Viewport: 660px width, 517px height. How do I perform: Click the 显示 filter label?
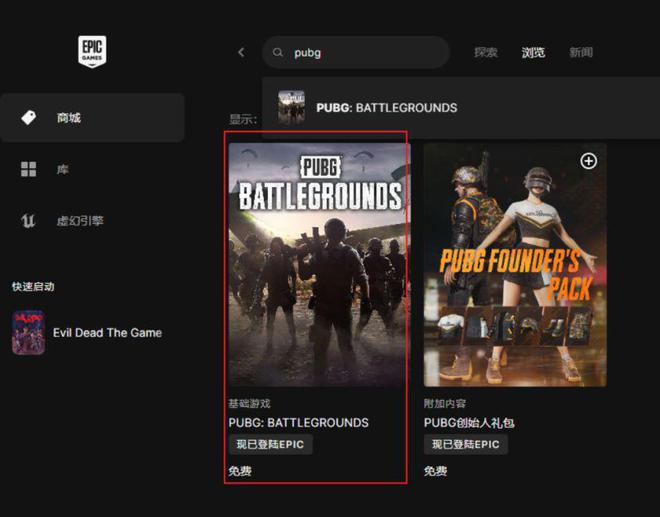coord(243,119)
